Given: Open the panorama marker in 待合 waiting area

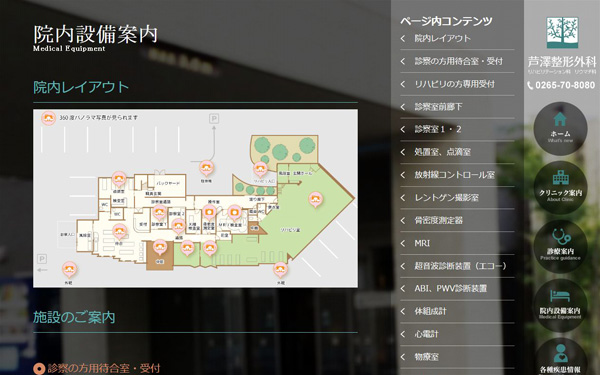Looking at the screenshot, I should click(x=119, y=232).
